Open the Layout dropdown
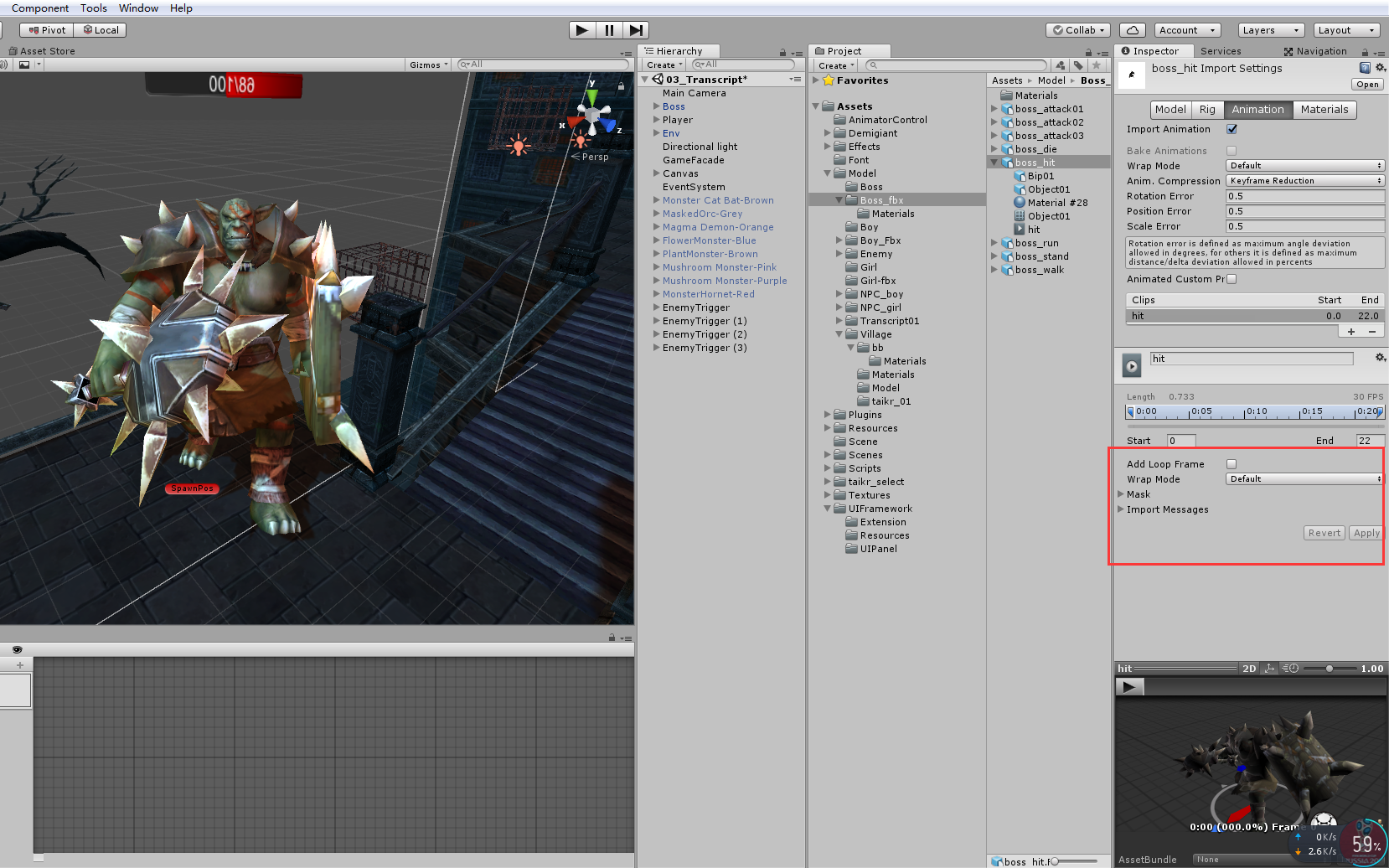Image resolution: width=1389 pixels, height=868 pixels. [1346, 30]
